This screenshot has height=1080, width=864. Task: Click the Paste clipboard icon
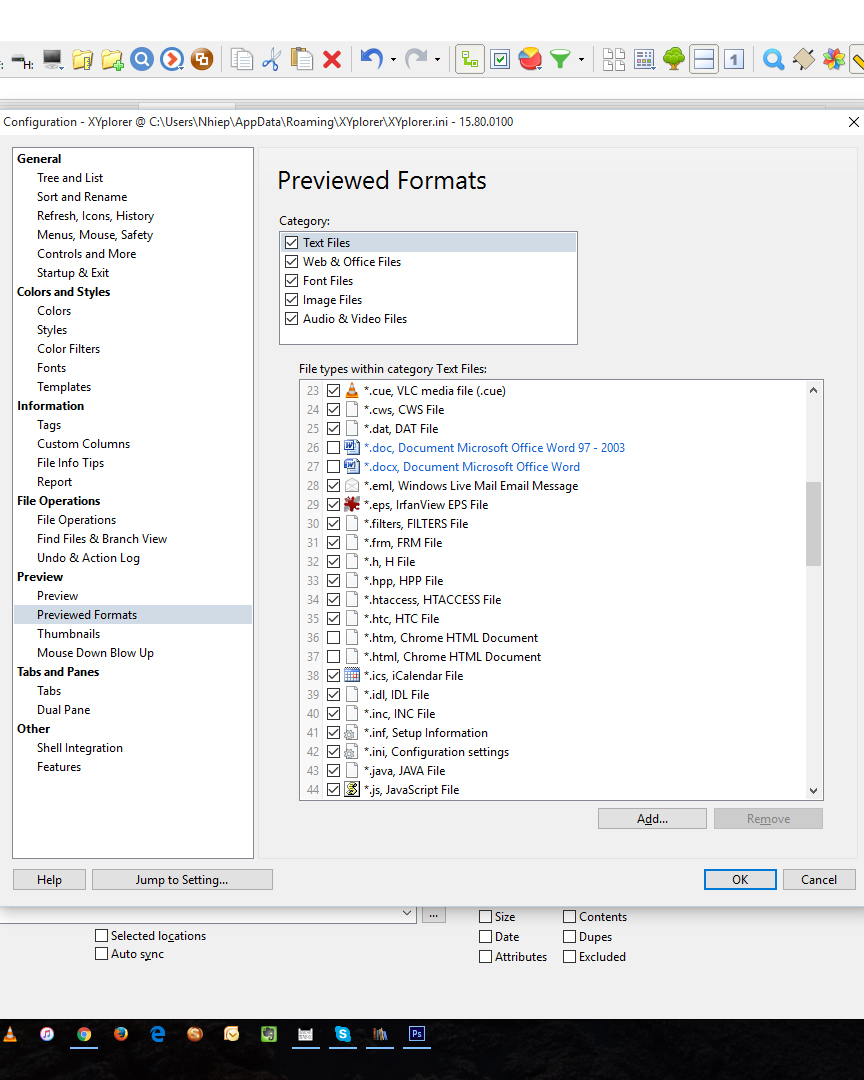[x=302, y=60]
